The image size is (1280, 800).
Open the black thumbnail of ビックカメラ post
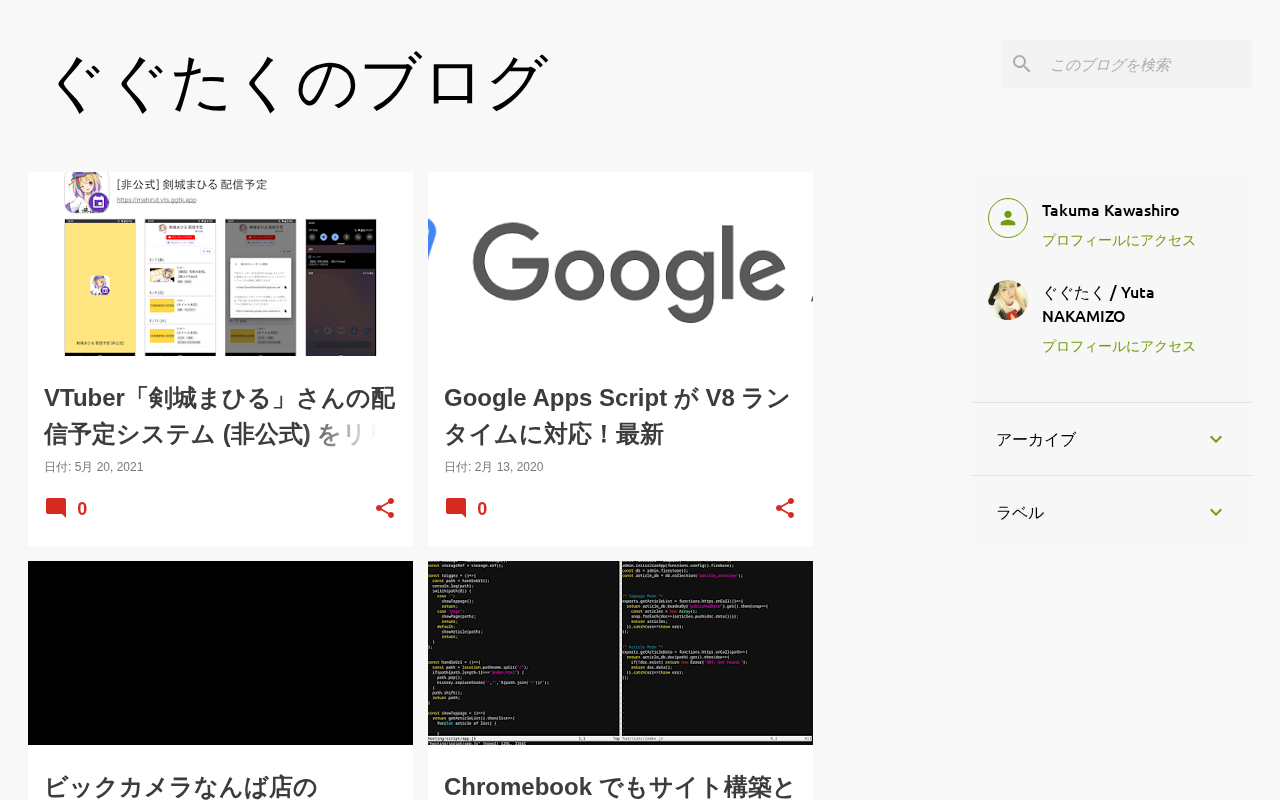coord(220,653)
